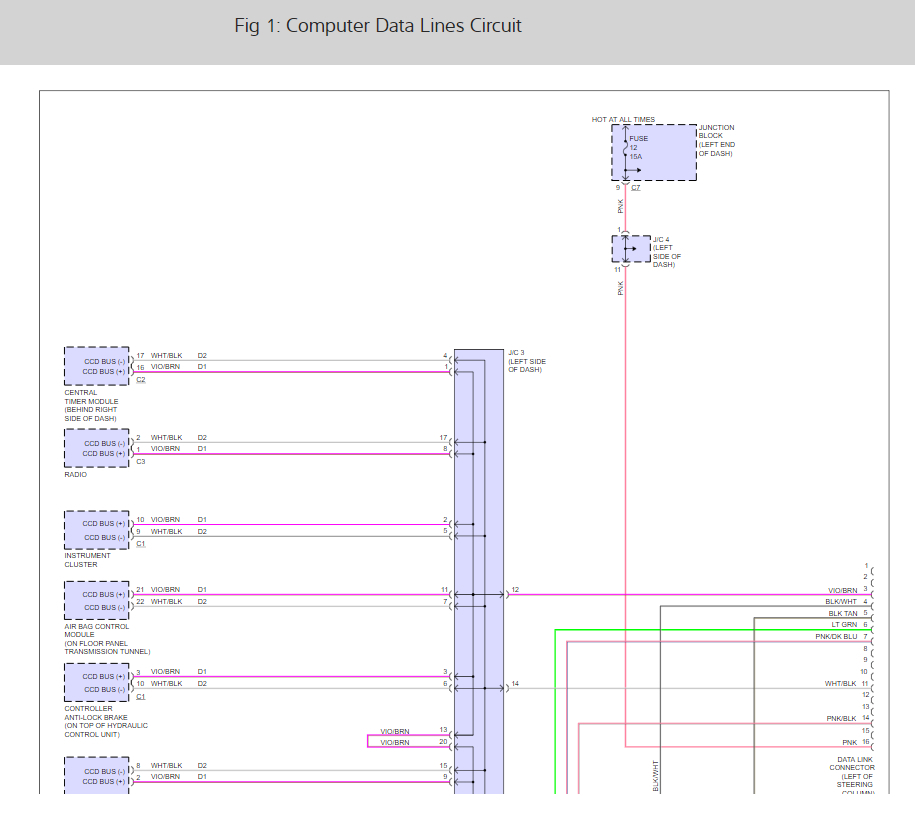
Task: Click the figure title Computer Data Lines Circuit
Action: tap(378, 25)
